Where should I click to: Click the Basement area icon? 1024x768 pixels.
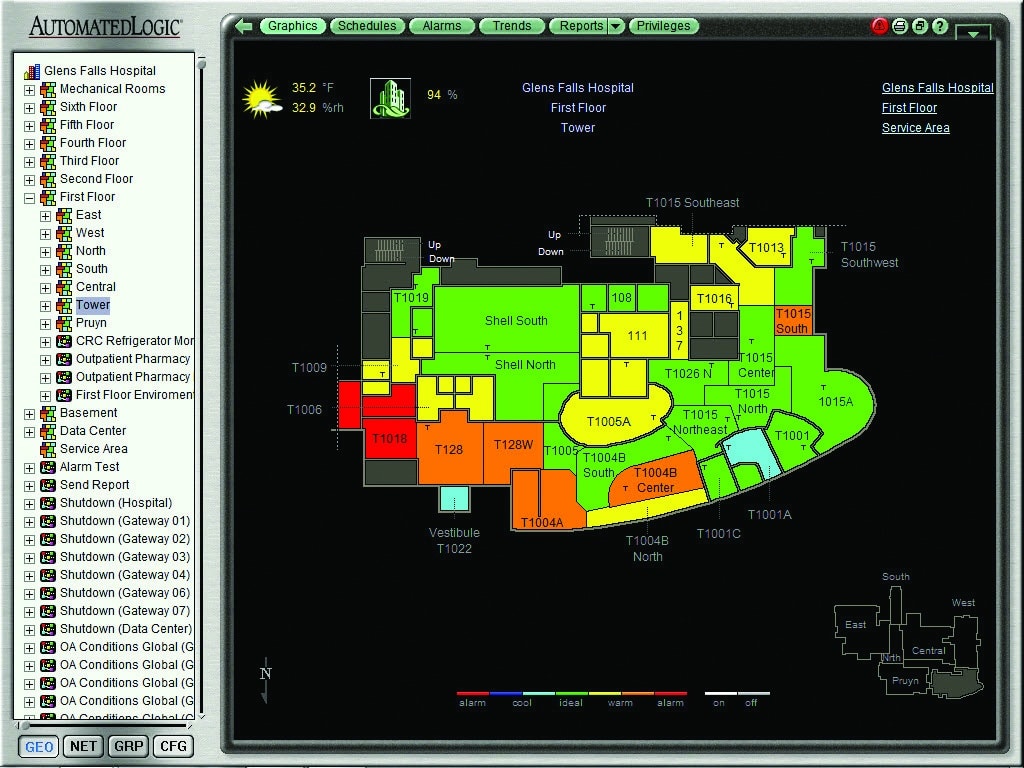tap(48, 413)
